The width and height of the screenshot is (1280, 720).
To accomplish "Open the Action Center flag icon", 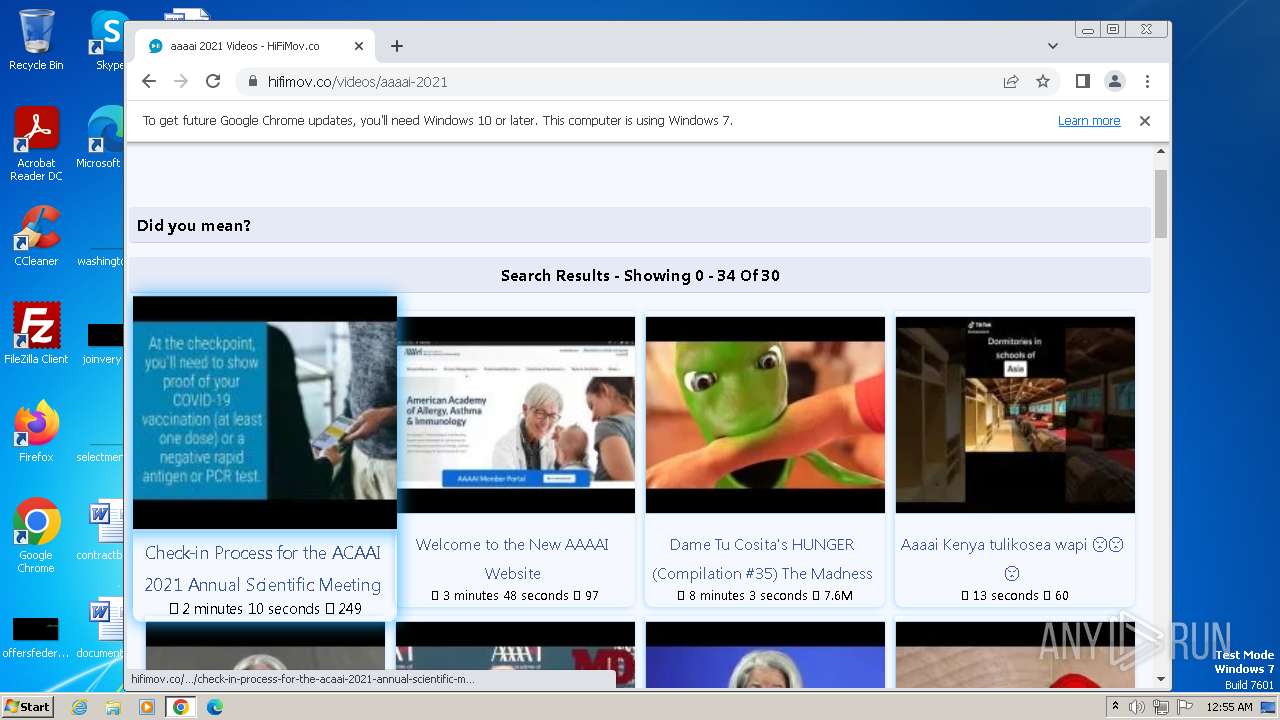I will click(x=1185, y=707).
